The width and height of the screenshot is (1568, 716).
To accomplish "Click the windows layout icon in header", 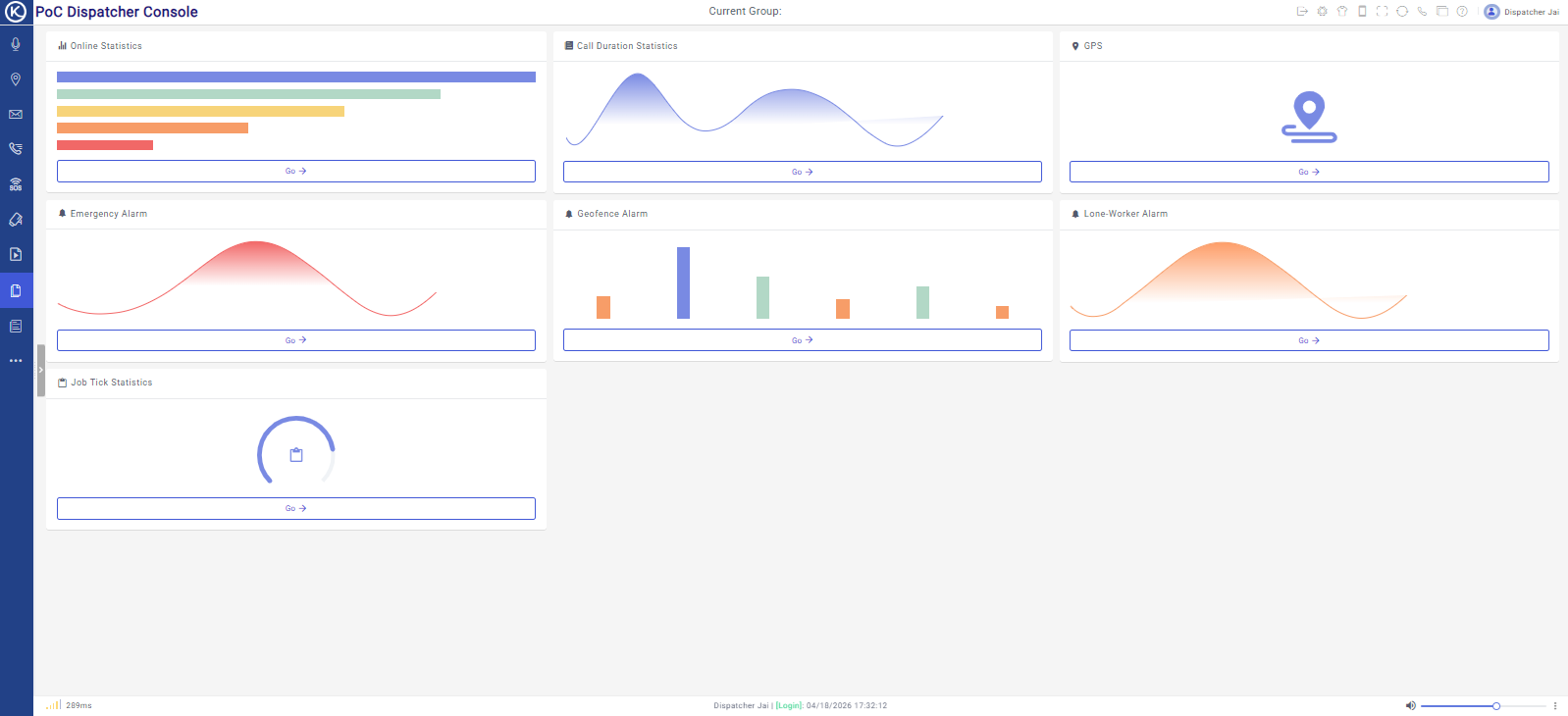I will [1442, 12].
